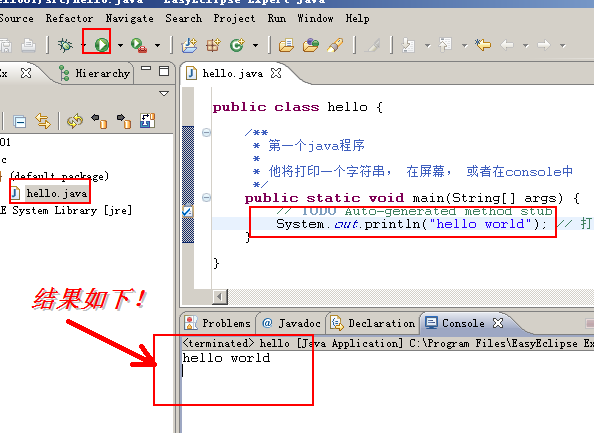Screen dimensions: 594x433
Task: Switch to the Problems tab
Action: click(x=217, y=323)
